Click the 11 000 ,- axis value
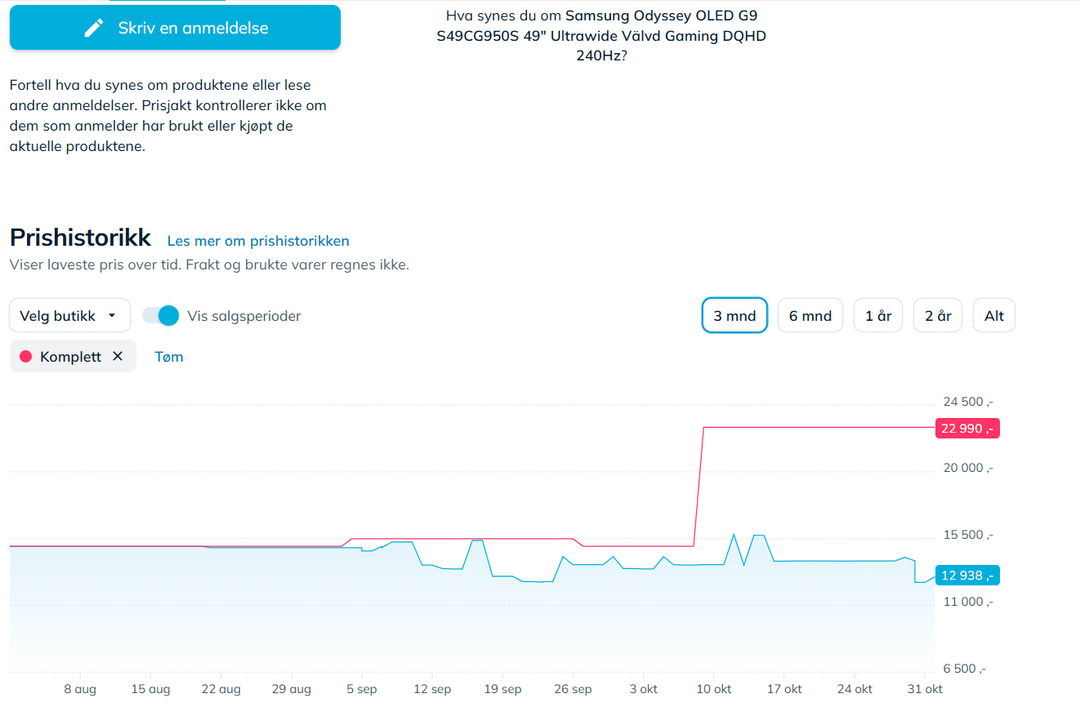Image resolution: width=1080 pixels, height=707 pixels. pyautogui.click(x=968, y=602)
